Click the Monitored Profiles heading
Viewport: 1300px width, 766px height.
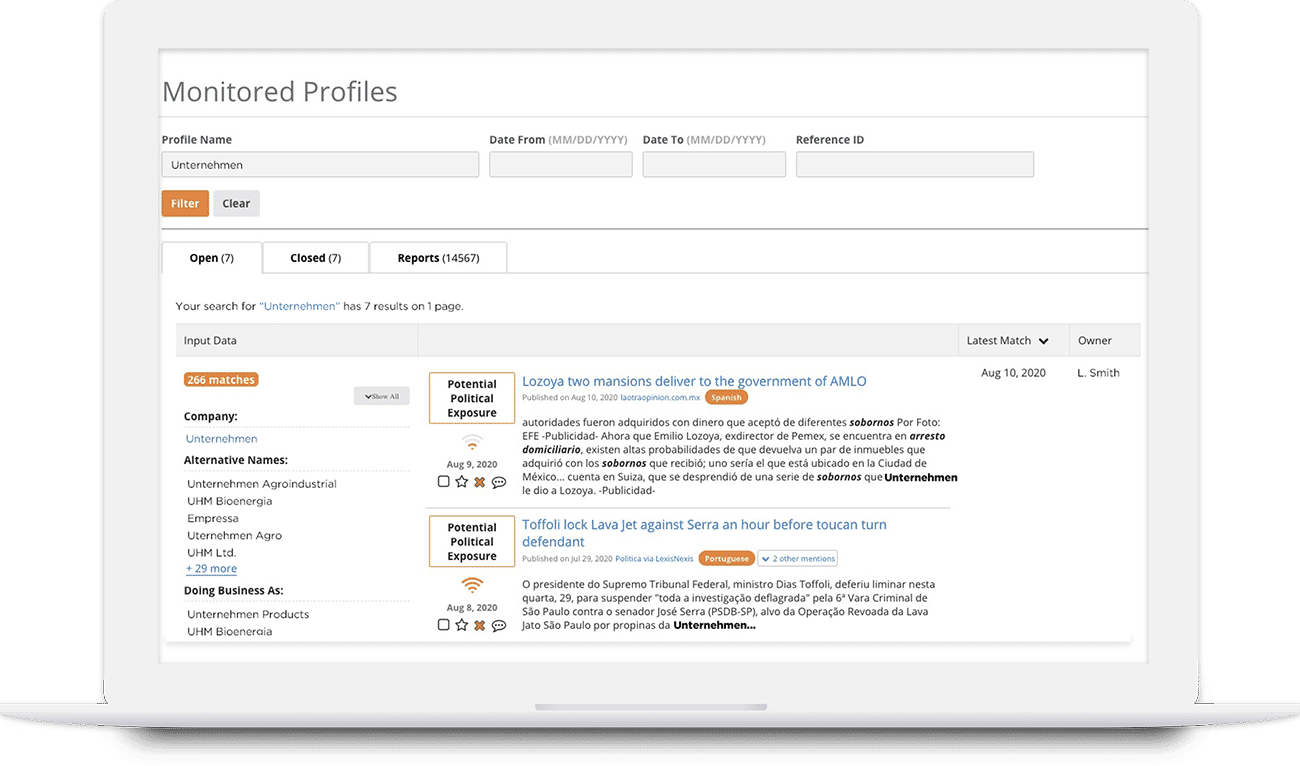[x=280, y=92]
